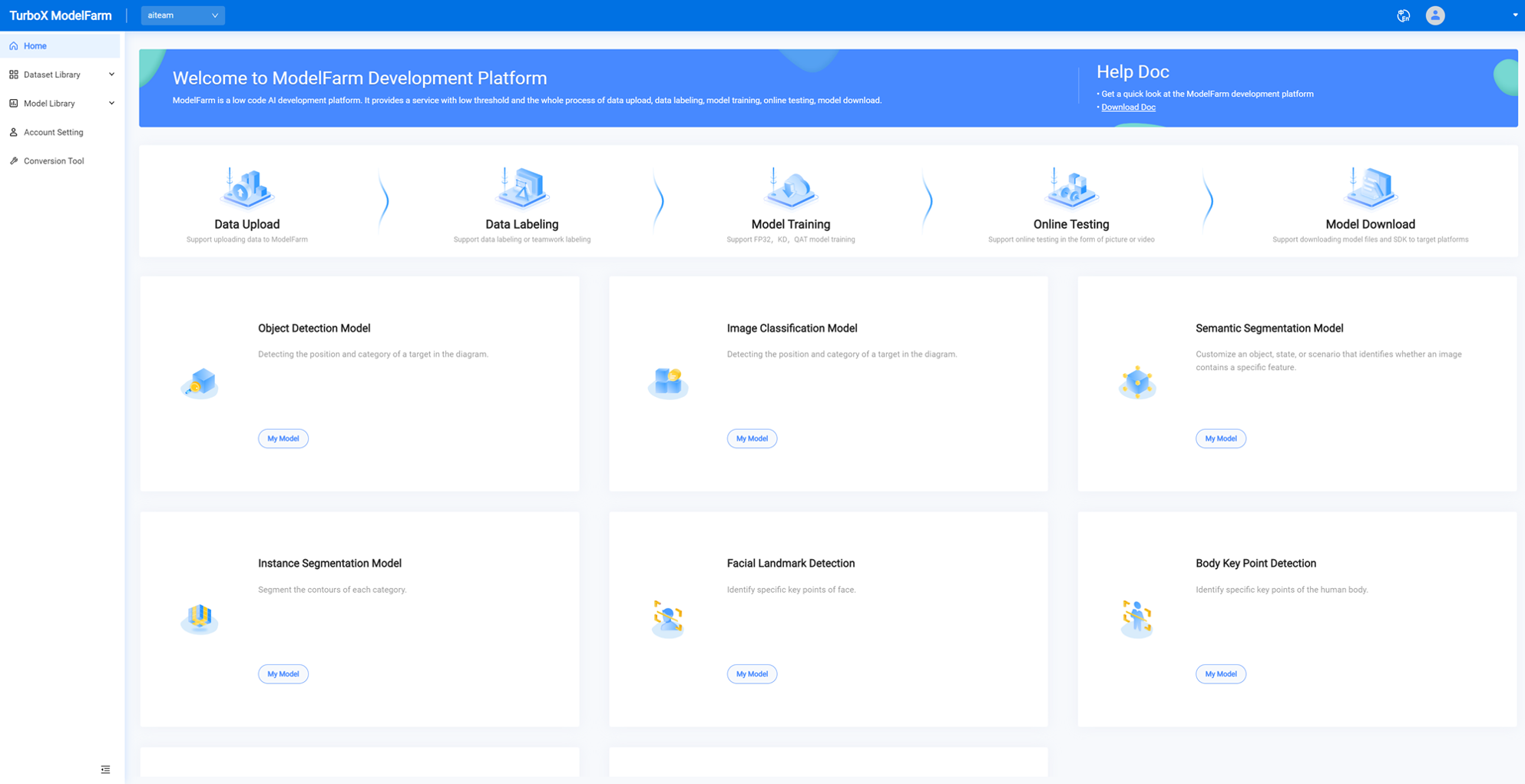Click the Semantic Segmentation Model heading

point(1269,328)
